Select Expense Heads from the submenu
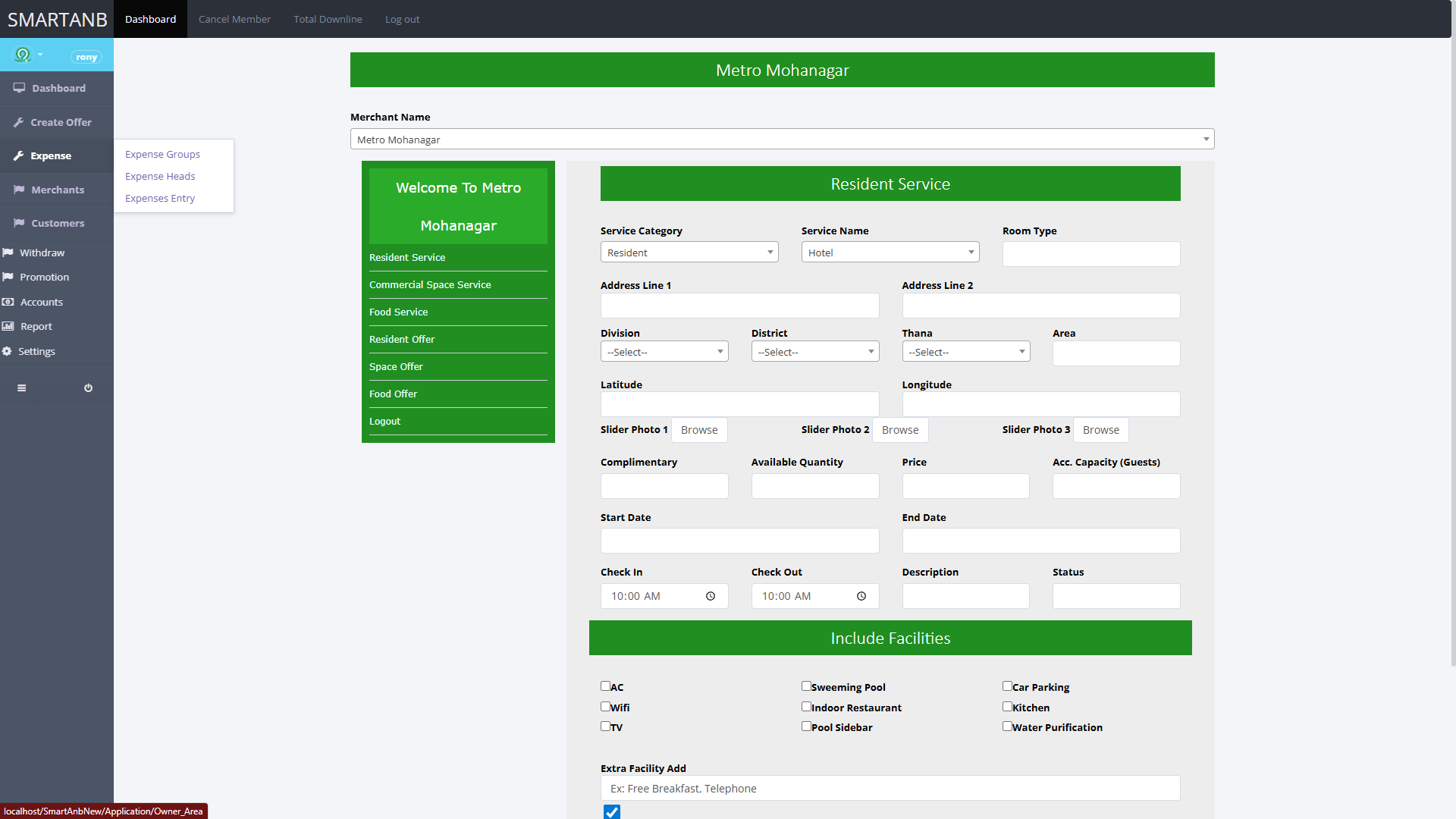1456x819 pixels. pyautogui.click(x=160, y=176)
